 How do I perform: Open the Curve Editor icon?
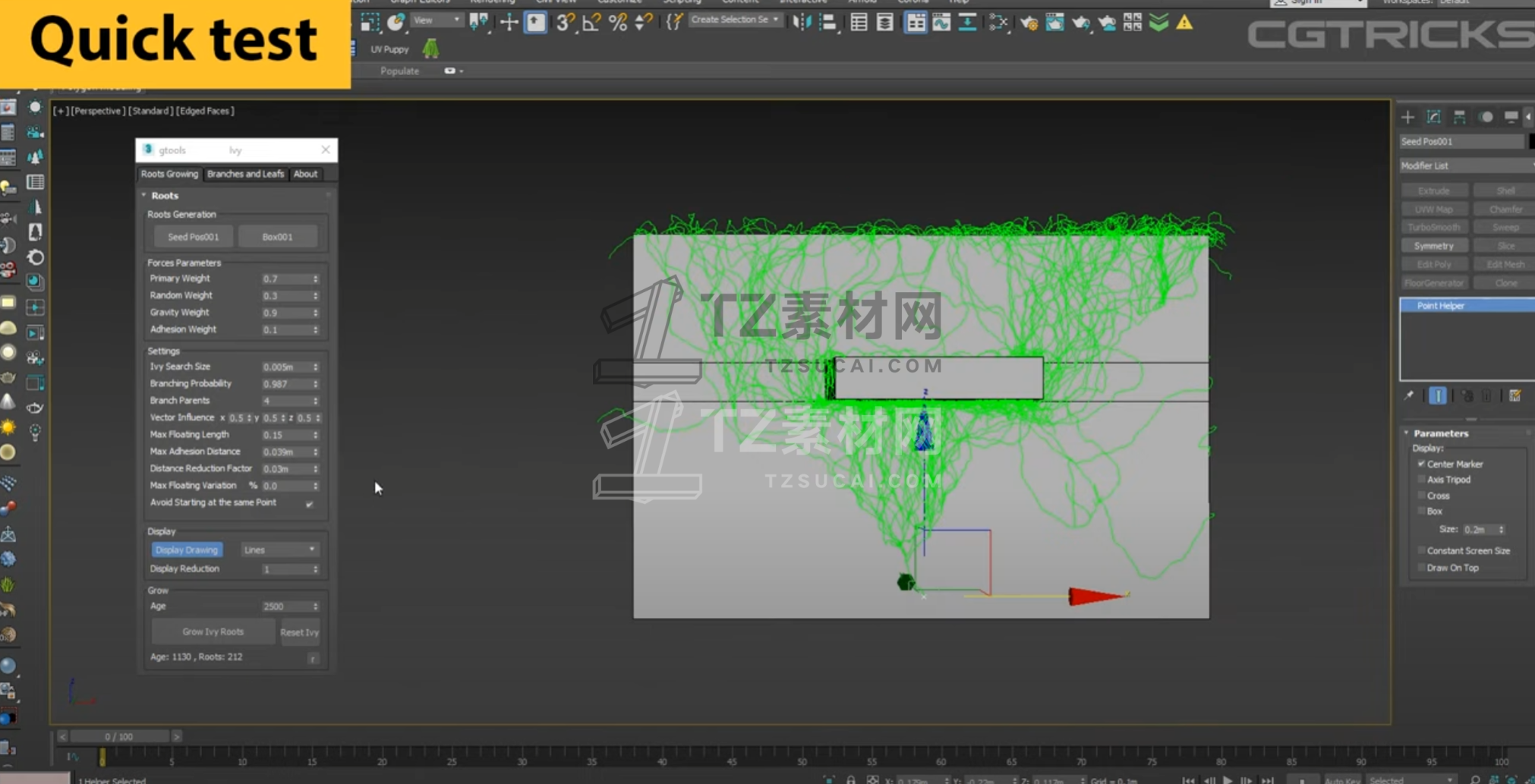coord(941,23)
